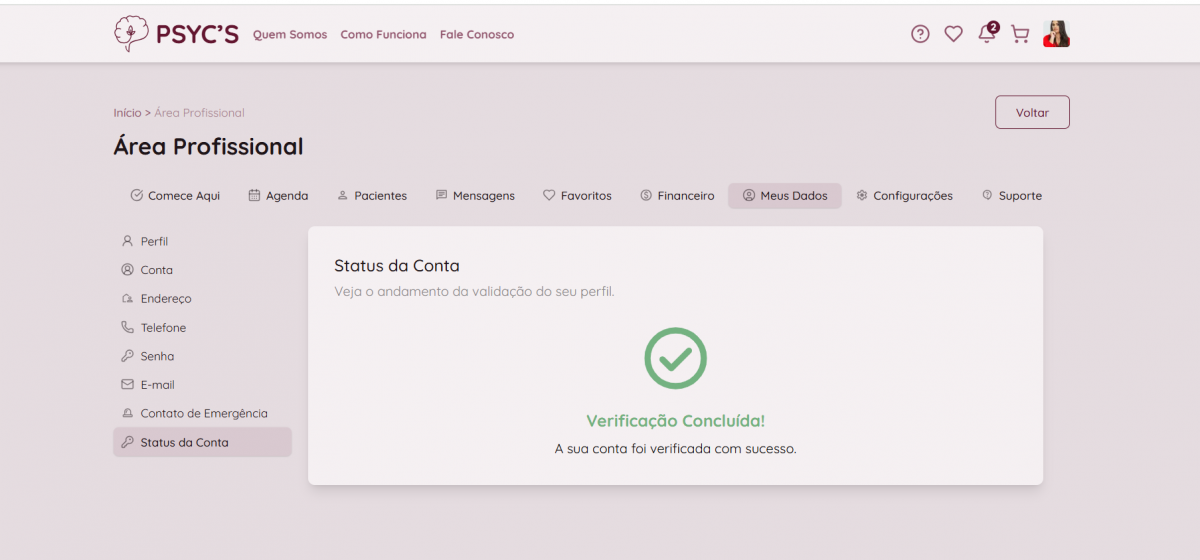Open Quem Somos menu item

pyautogui.click(x=290, y=35)
